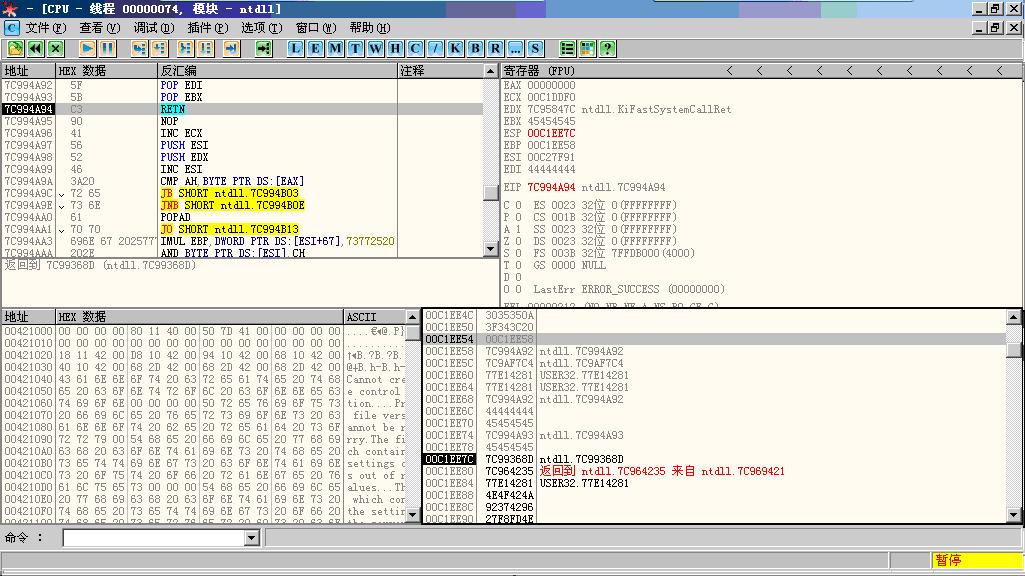This screenshot has width=1025, height=576.
Task: Click the Log window L toolbar button
Action: [x=296, y=48]
